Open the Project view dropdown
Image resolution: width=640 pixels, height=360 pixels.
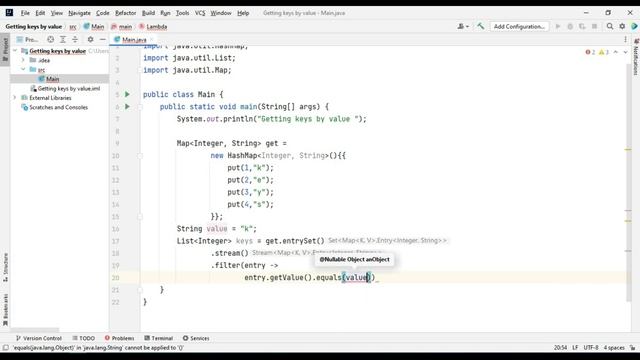27,40
